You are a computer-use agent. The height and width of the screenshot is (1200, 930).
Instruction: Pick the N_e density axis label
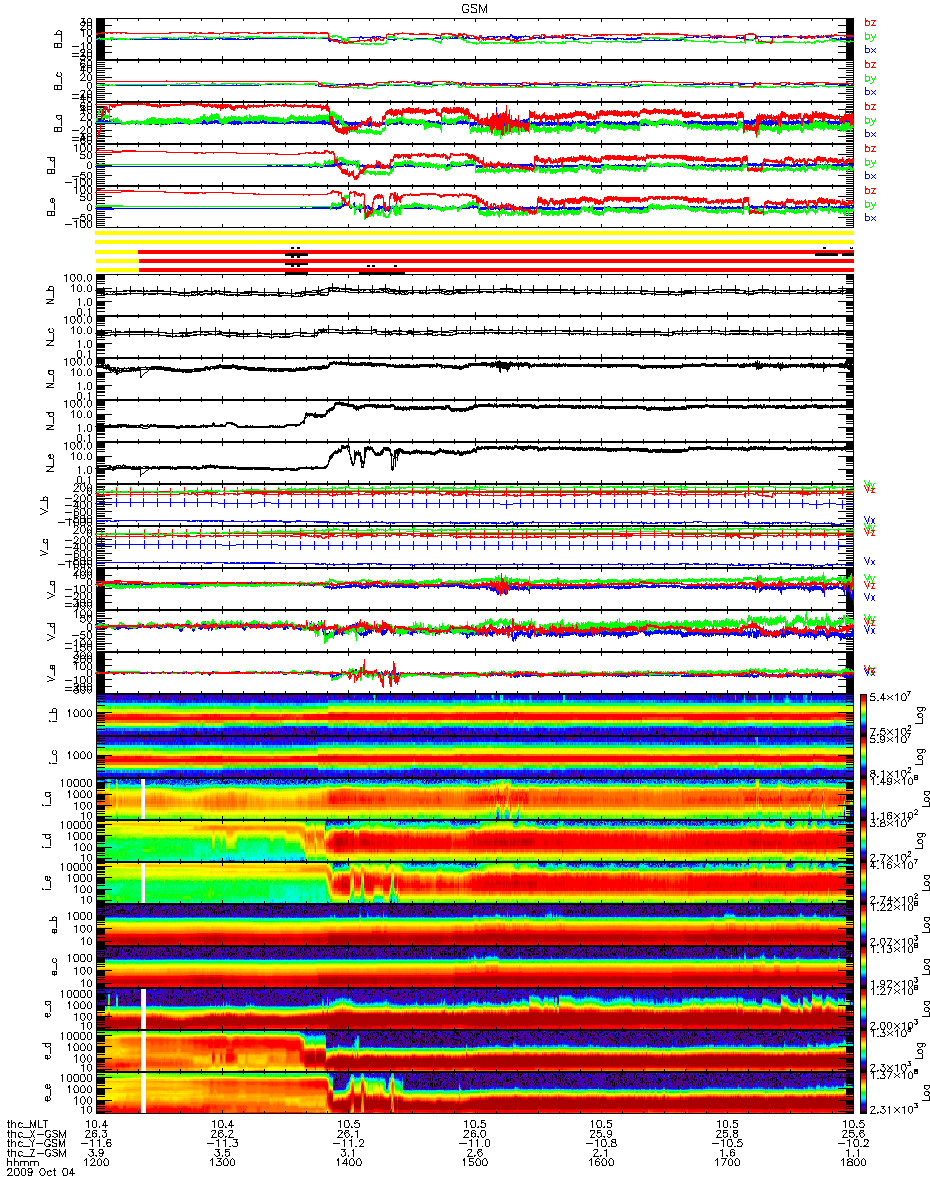50,463
